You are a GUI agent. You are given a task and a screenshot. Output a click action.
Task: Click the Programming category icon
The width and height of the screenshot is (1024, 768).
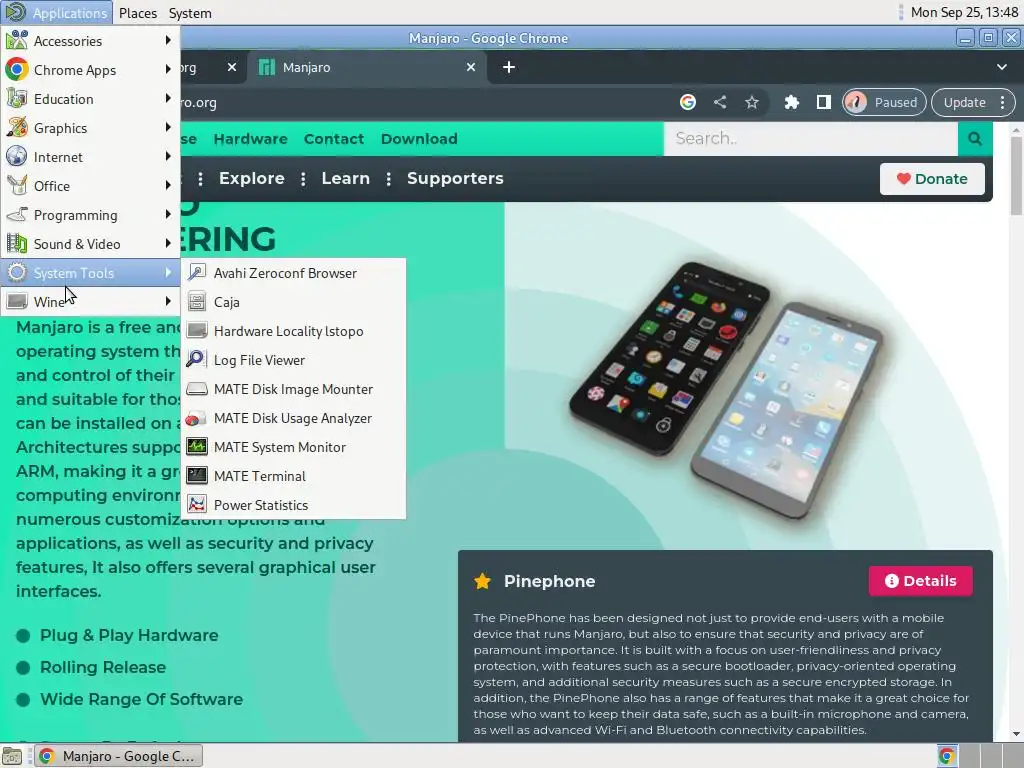tap(17, 215)
